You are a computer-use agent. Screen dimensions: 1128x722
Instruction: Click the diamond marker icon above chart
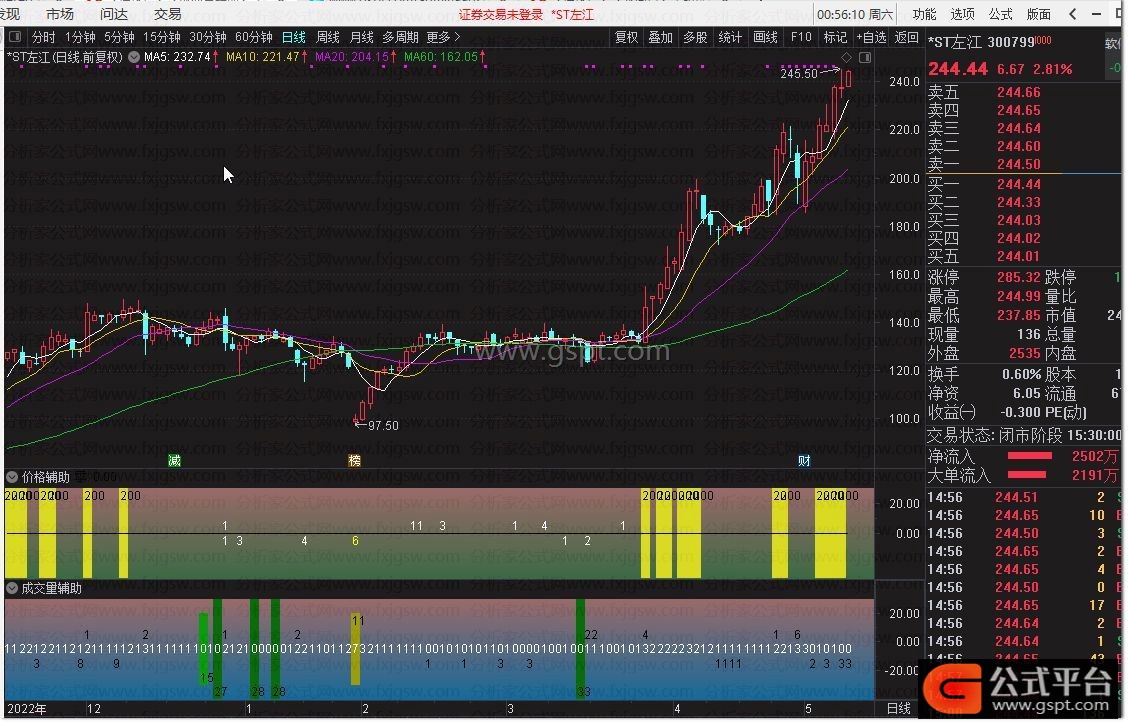[847, 57]
